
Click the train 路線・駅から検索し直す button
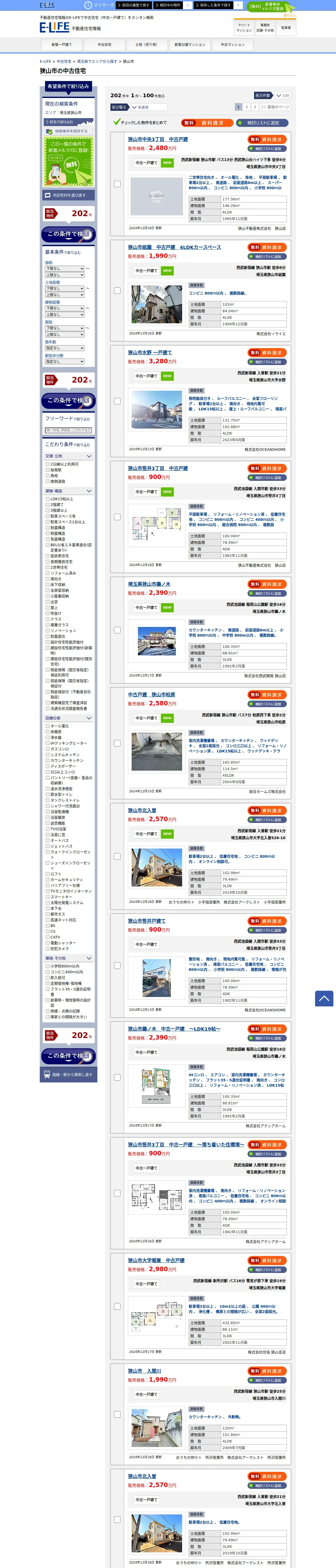click(68, 1074)
